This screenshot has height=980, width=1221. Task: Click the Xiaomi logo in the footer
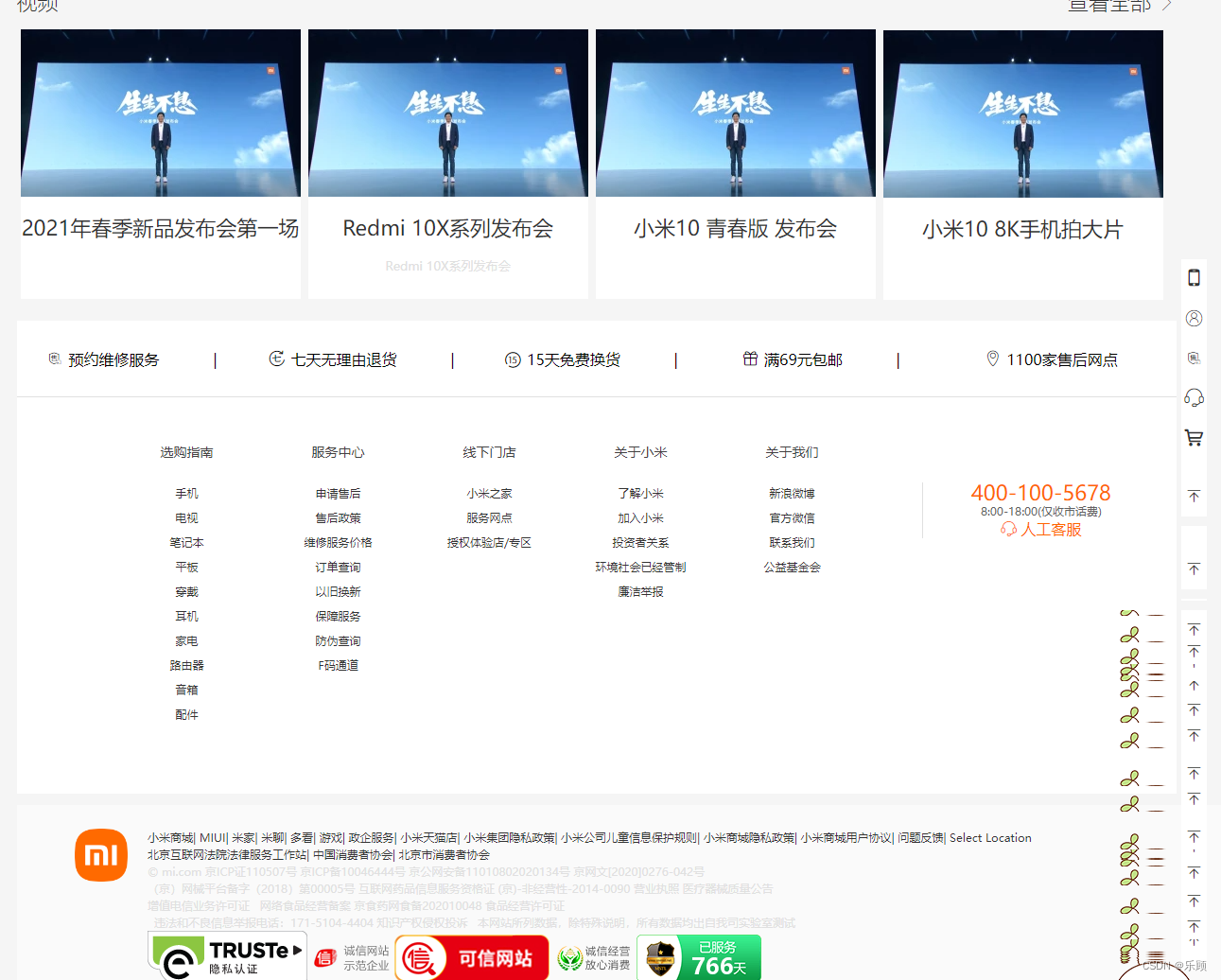click(x=103, y=854)
